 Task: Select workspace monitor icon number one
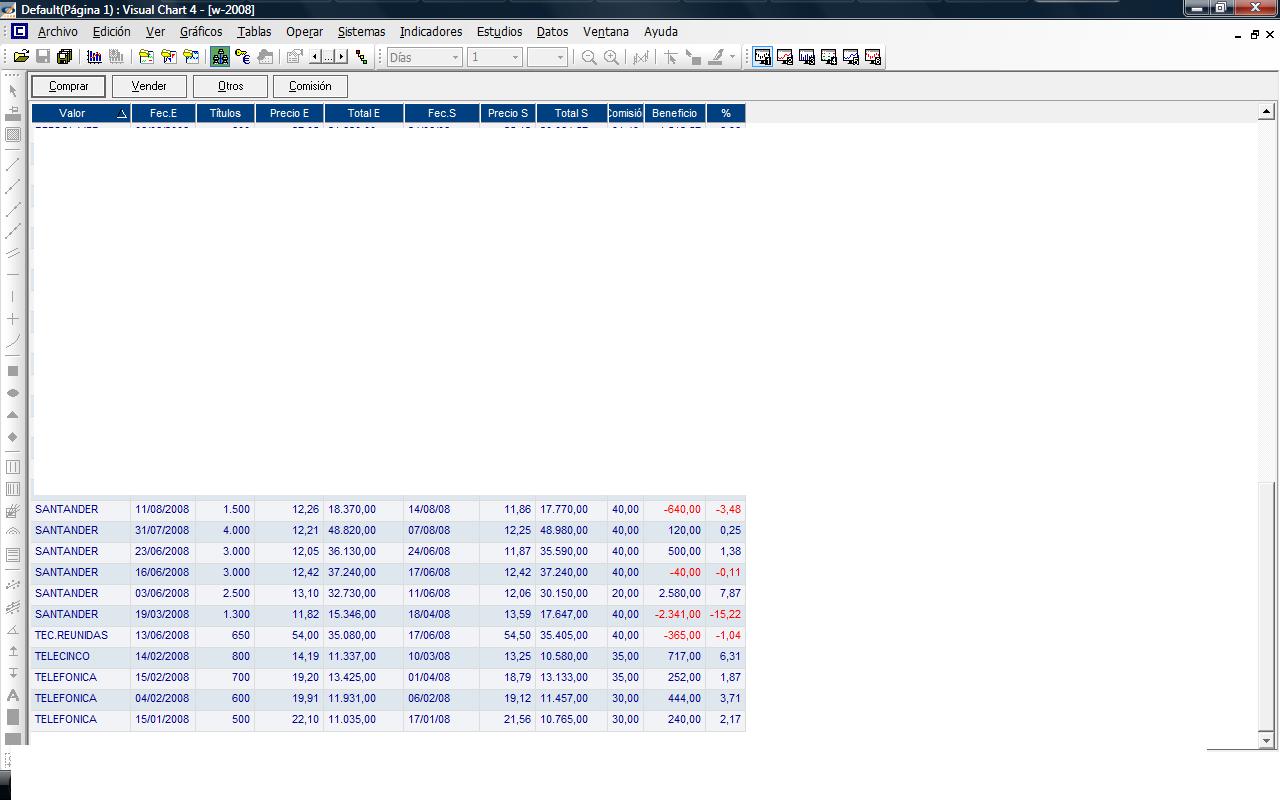click(763, 57)
